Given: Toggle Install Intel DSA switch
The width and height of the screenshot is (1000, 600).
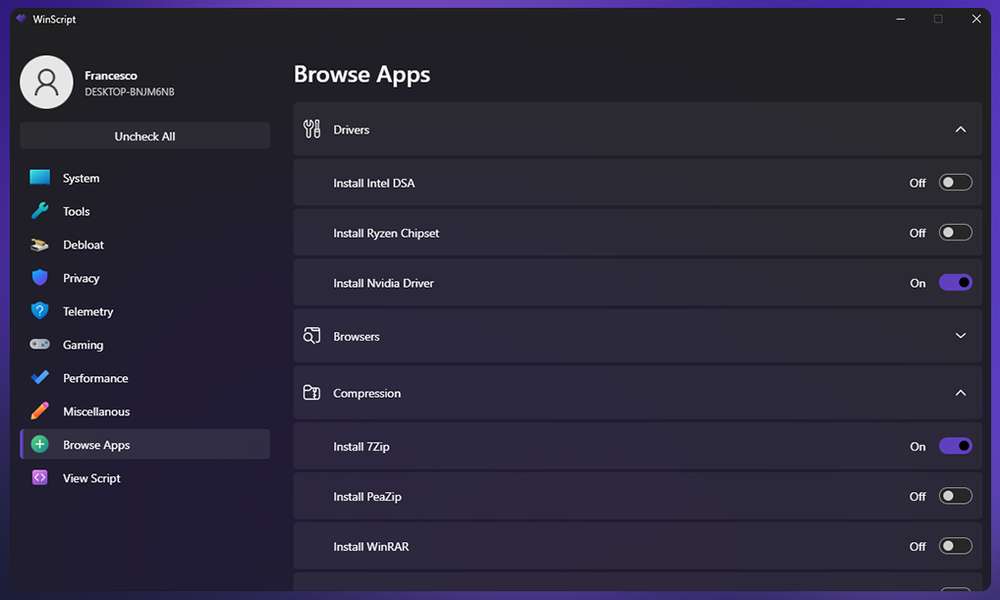Looking at the screenshot, I should click(955, 182).
